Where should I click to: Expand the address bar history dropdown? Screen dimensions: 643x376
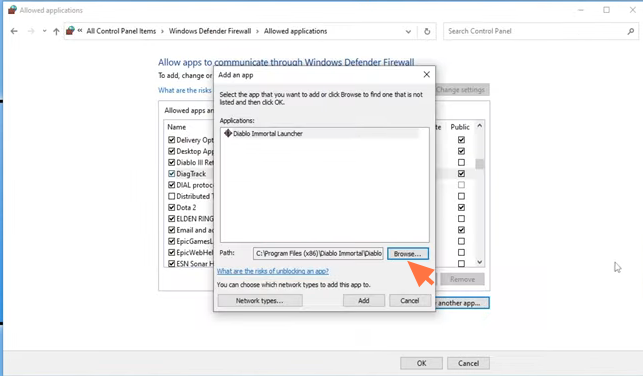[x=408, y=32]
